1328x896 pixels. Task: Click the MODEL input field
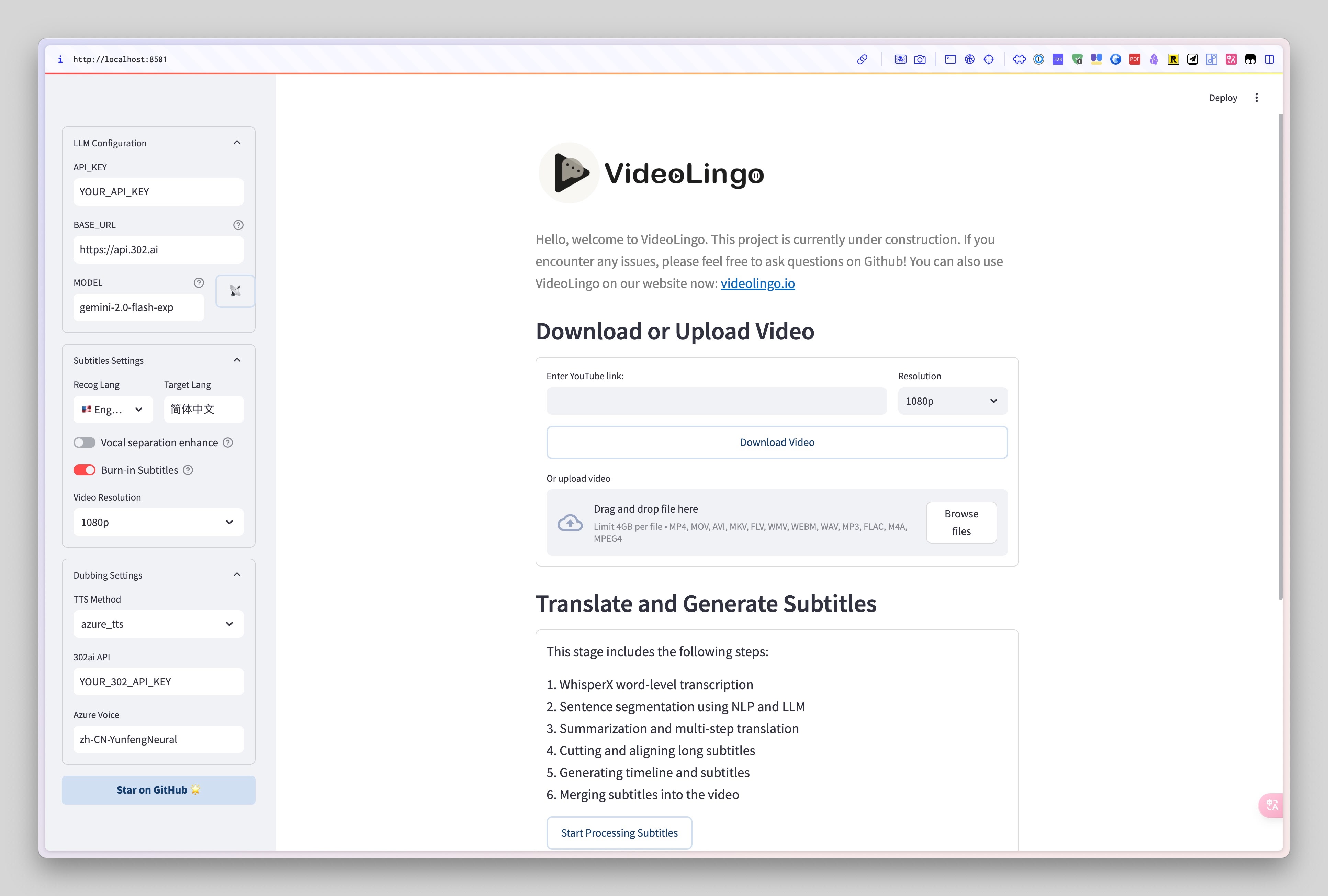(139, 307)
